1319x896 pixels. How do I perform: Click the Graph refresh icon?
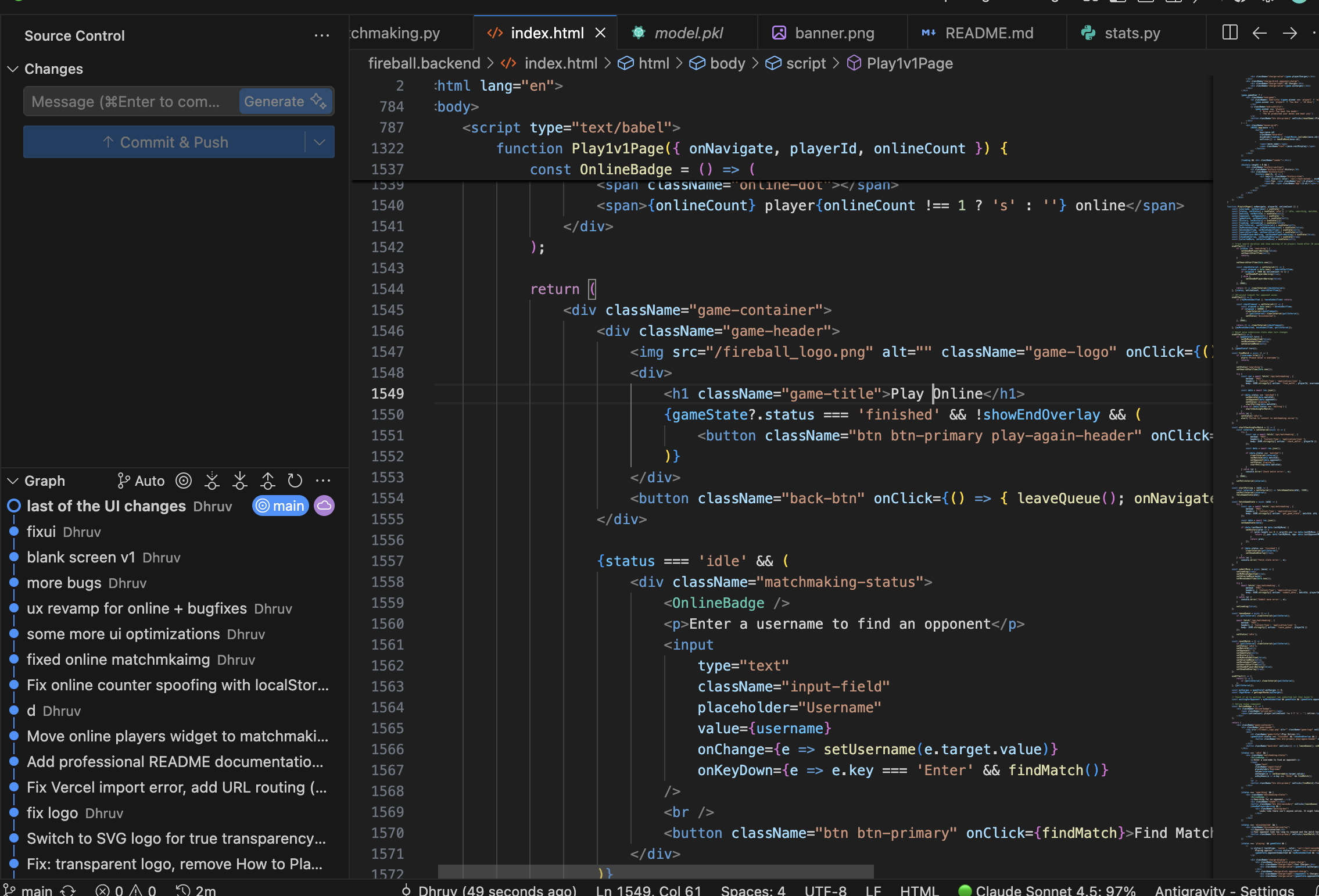coord(295,481)
